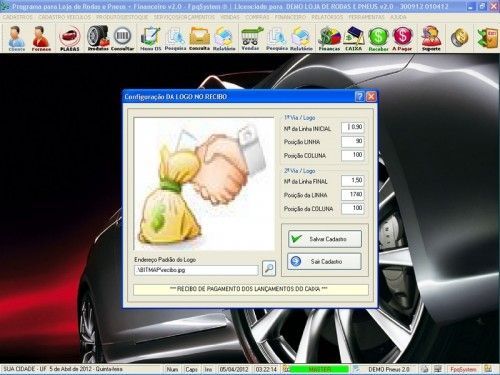Click the green MASTER indicator in status bar
Viewport: 500px width, 375px height.
[319, 369]
